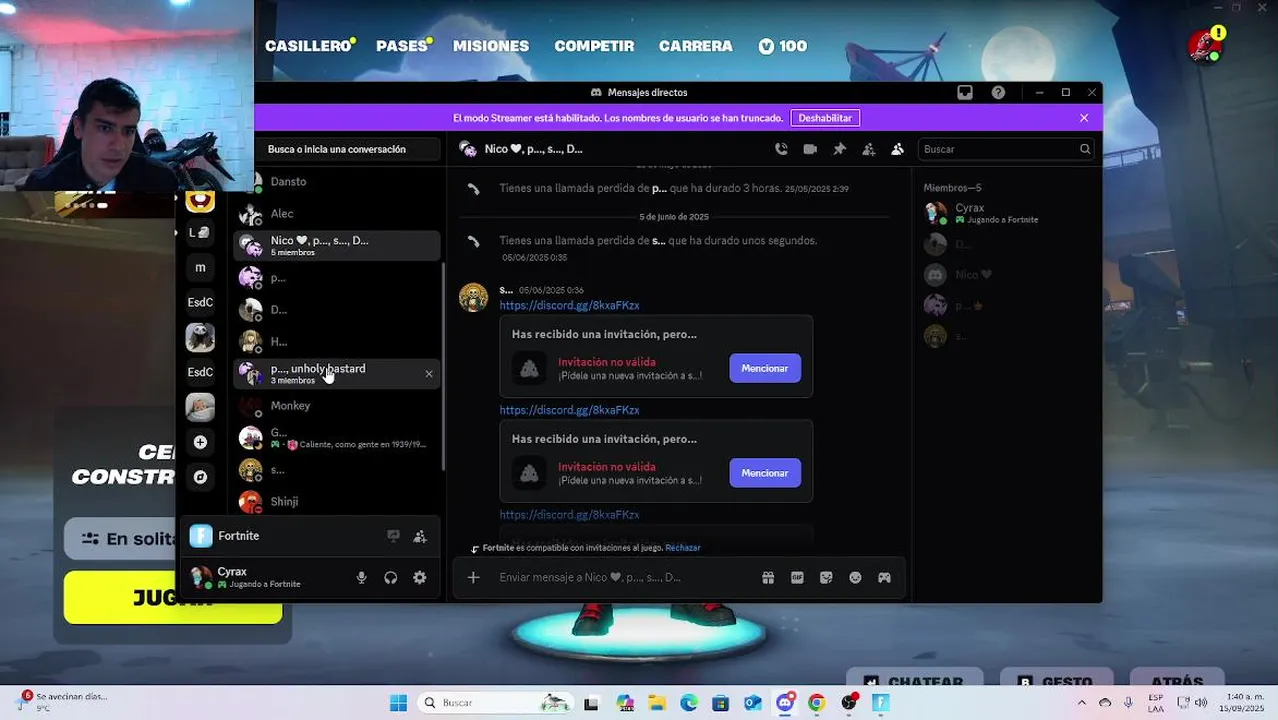Click the Windows taskbar search box
The image size is (1278, 720).
pos(496,703)
